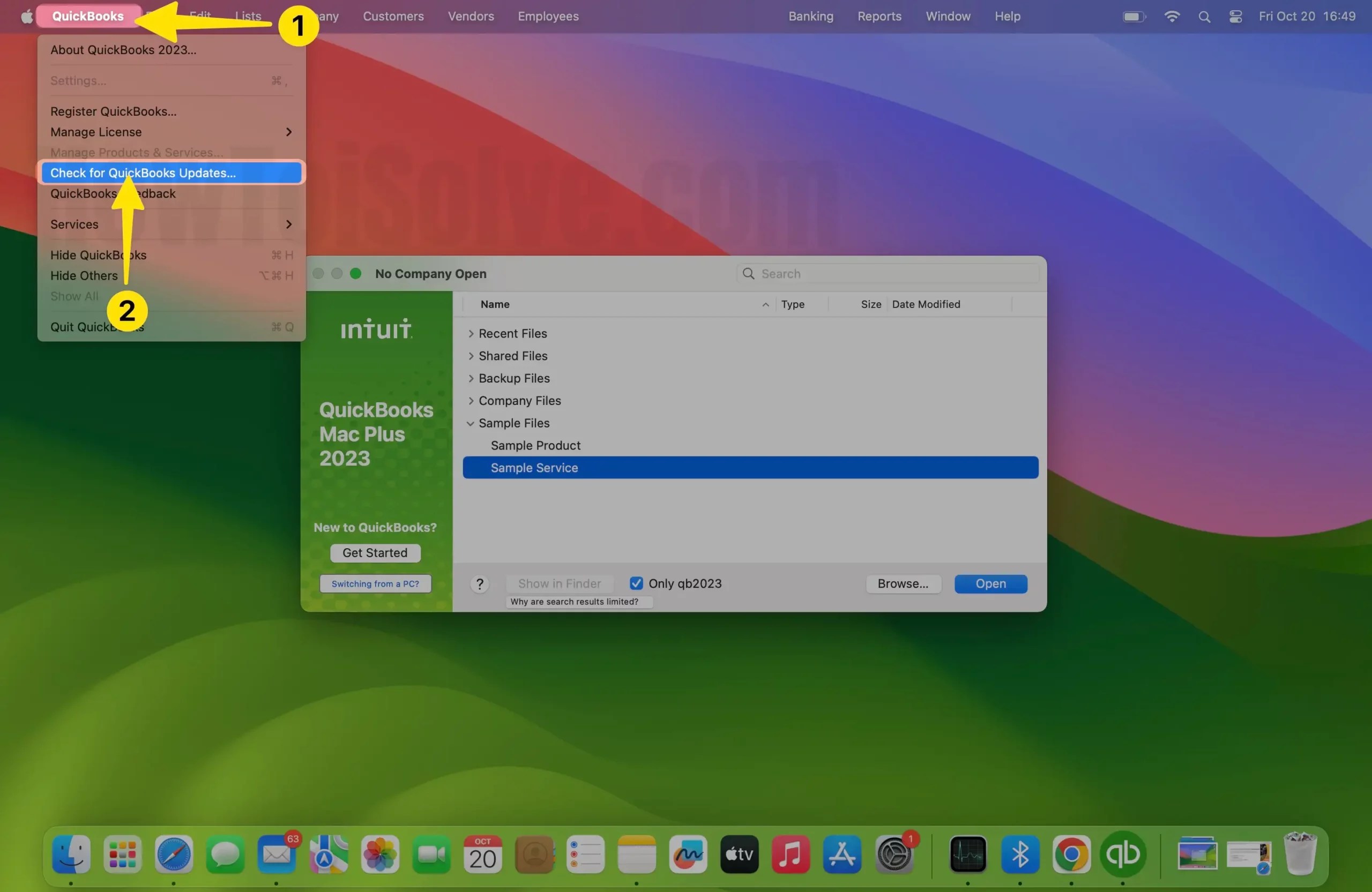Open Mail with 63 unread messages

[x=277, y=855]
